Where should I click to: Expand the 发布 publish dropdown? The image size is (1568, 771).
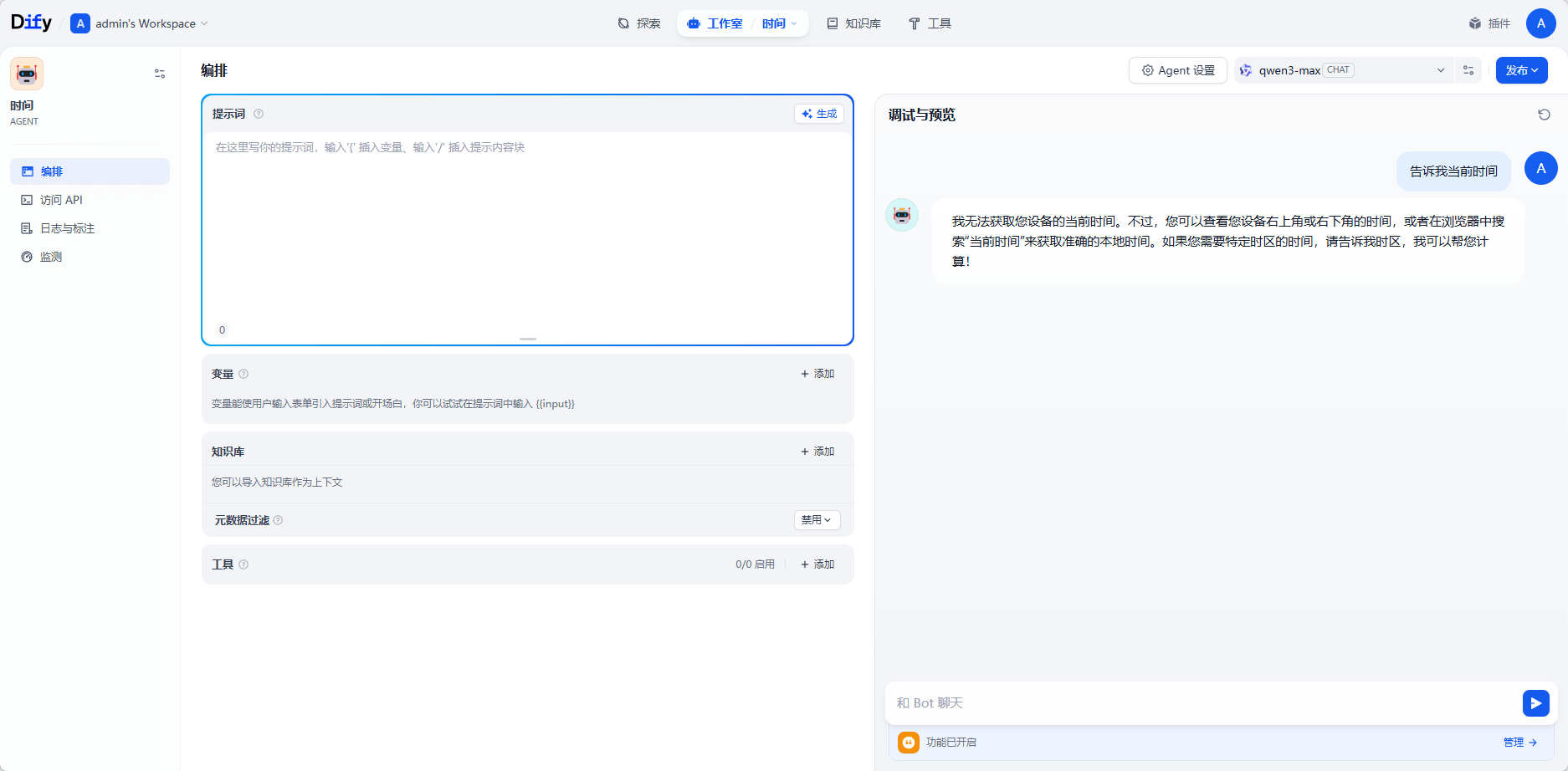1521,70
